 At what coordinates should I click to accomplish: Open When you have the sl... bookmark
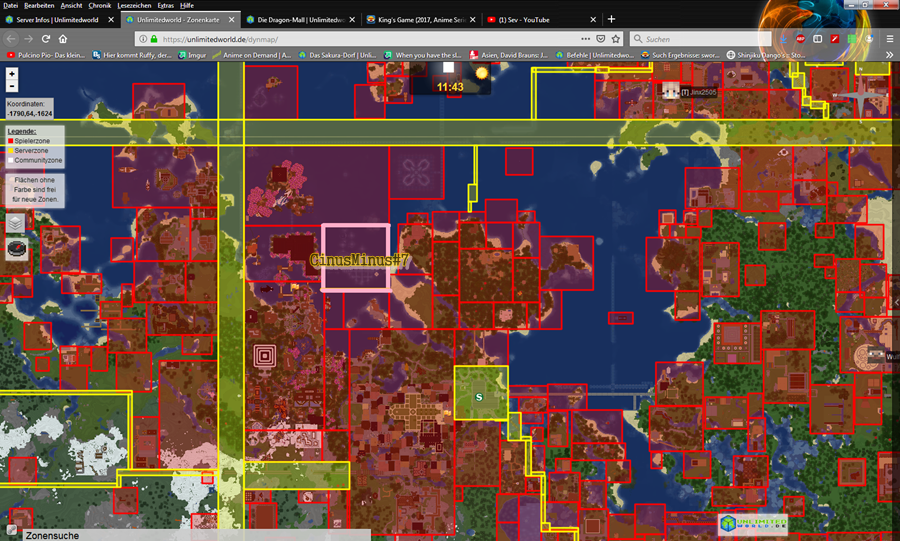click(x=423, y=55)
